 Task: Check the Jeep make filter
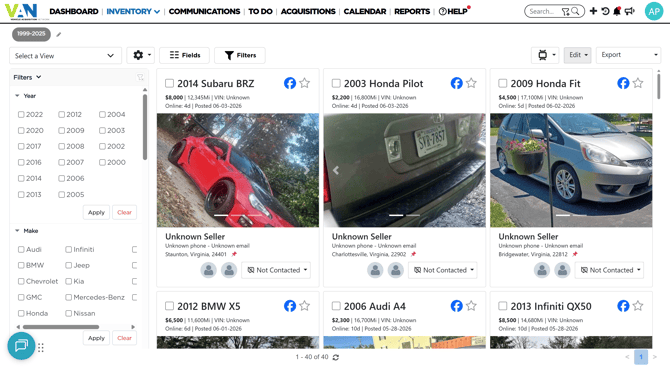pos(68,265)
